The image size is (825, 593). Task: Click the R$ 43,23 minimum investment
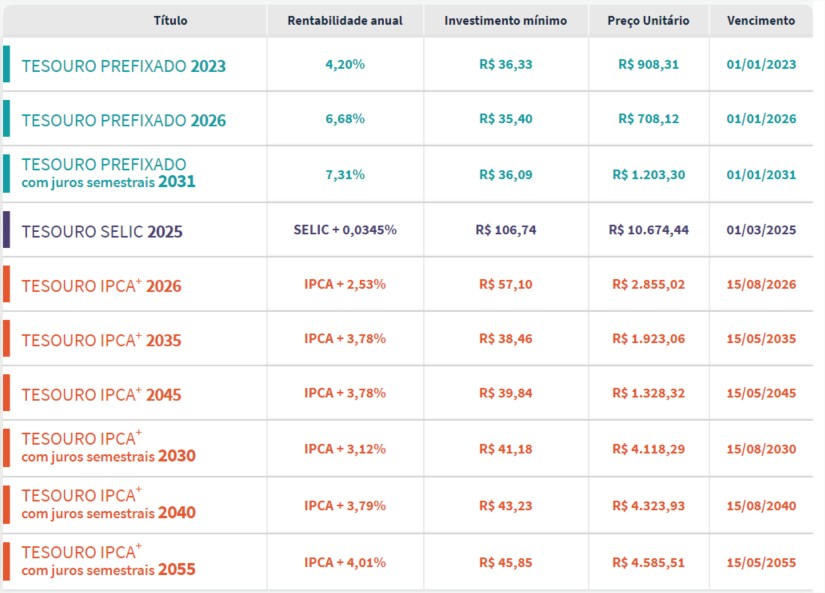pos(506,506)
